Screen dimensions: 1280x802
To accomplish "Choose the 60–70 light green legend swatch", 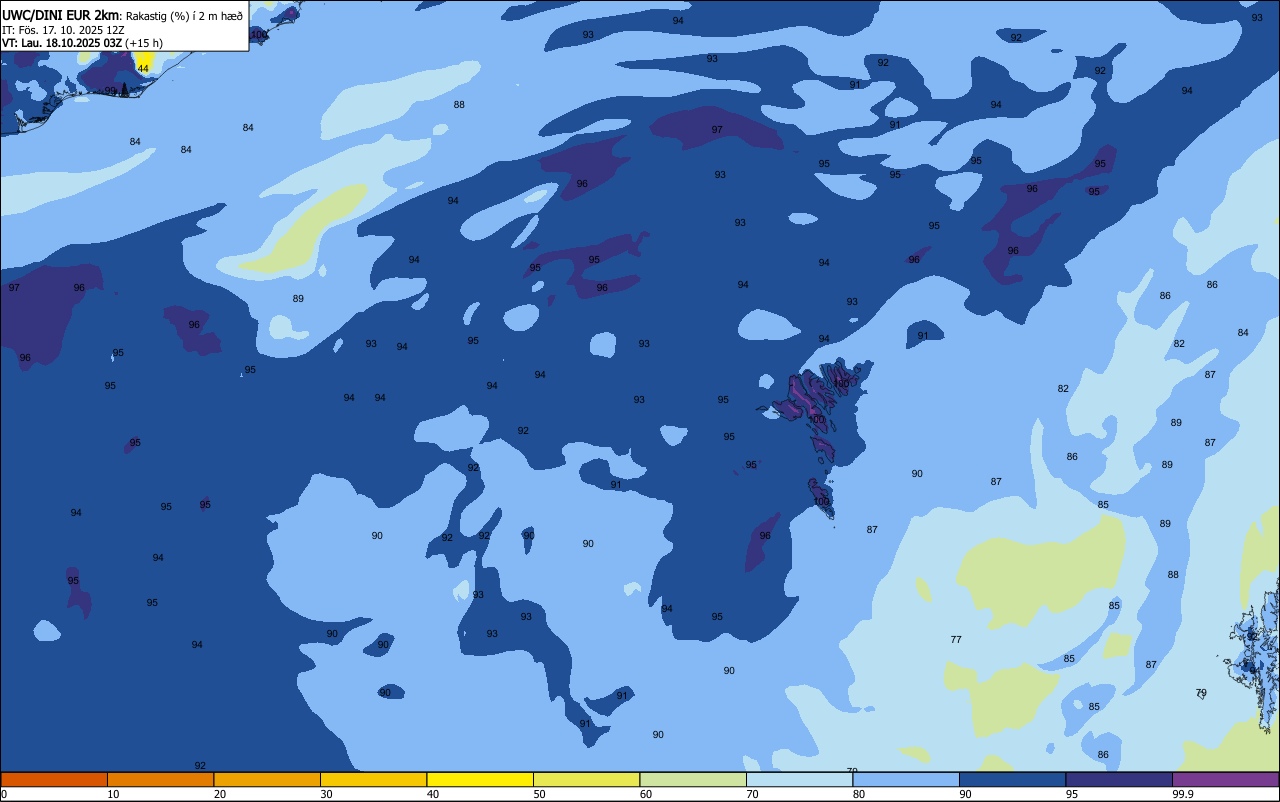I will [693, 779].
